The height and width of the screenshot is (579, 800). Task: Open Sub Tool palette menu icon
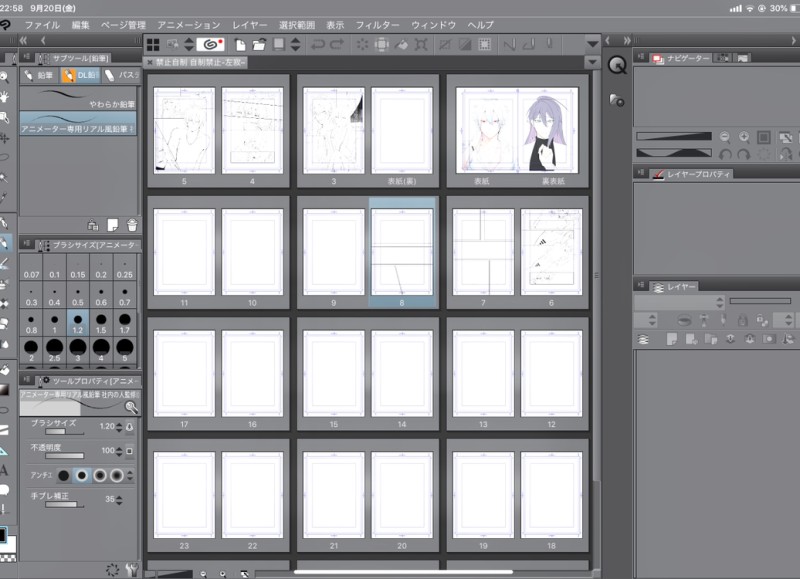[27, 57]
